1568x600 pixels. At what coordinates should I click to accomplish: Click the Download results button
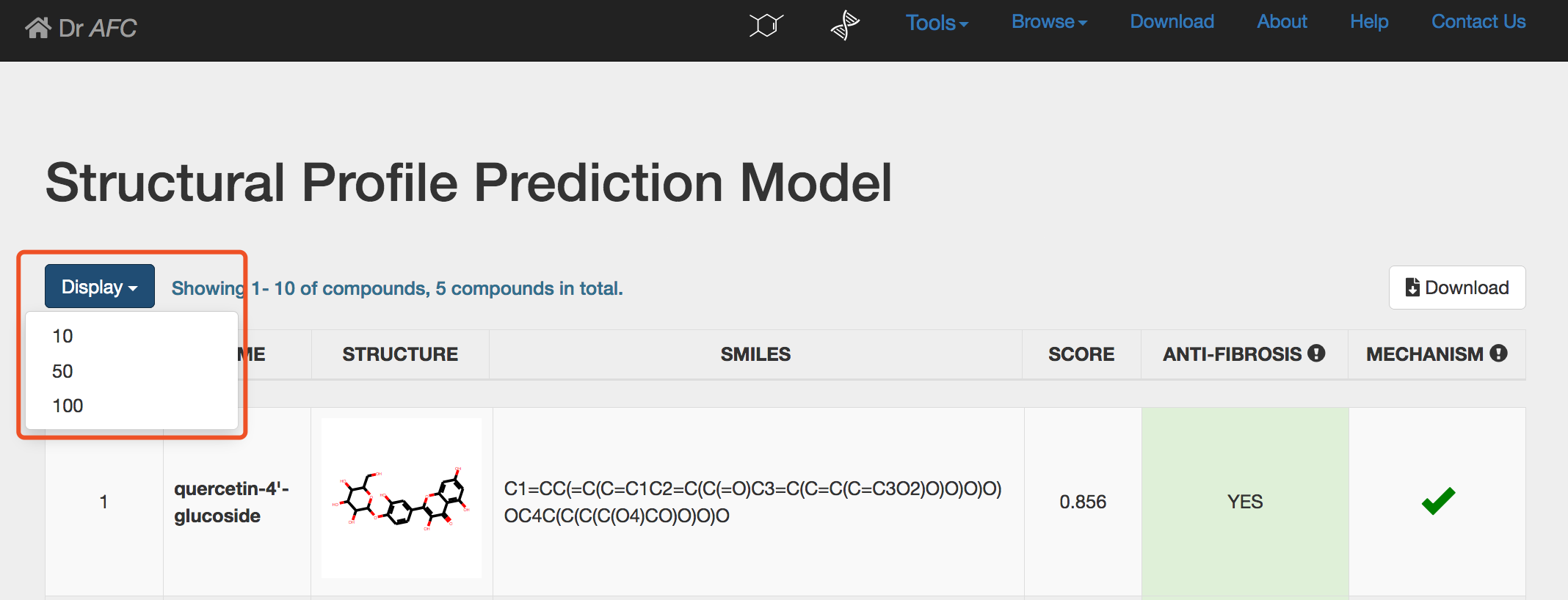click(1457, 288)
